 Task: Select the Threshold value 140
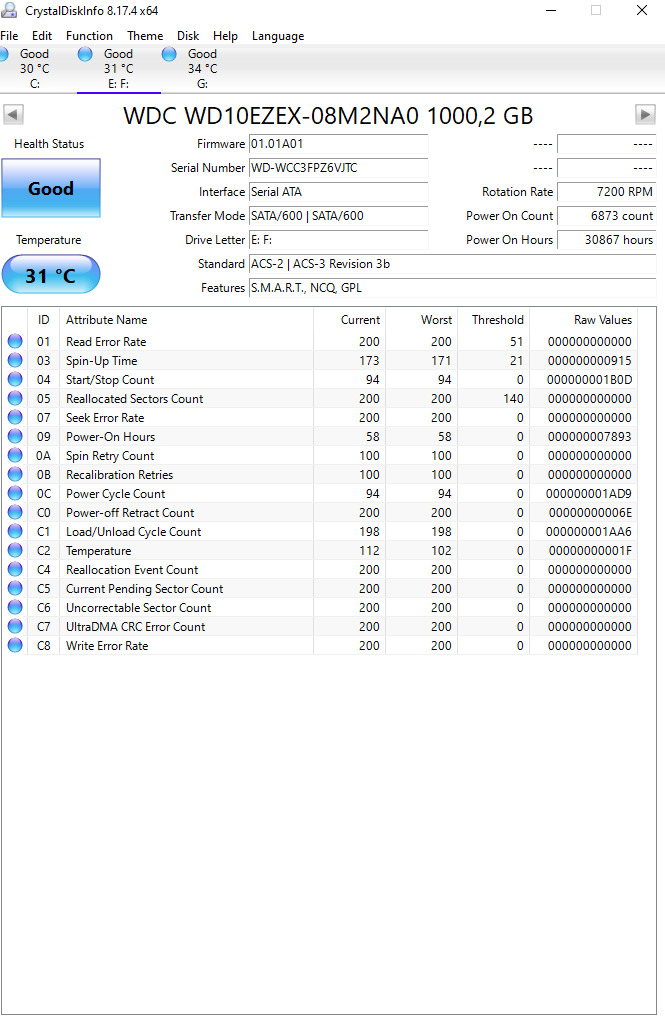(x=514, y=399)
